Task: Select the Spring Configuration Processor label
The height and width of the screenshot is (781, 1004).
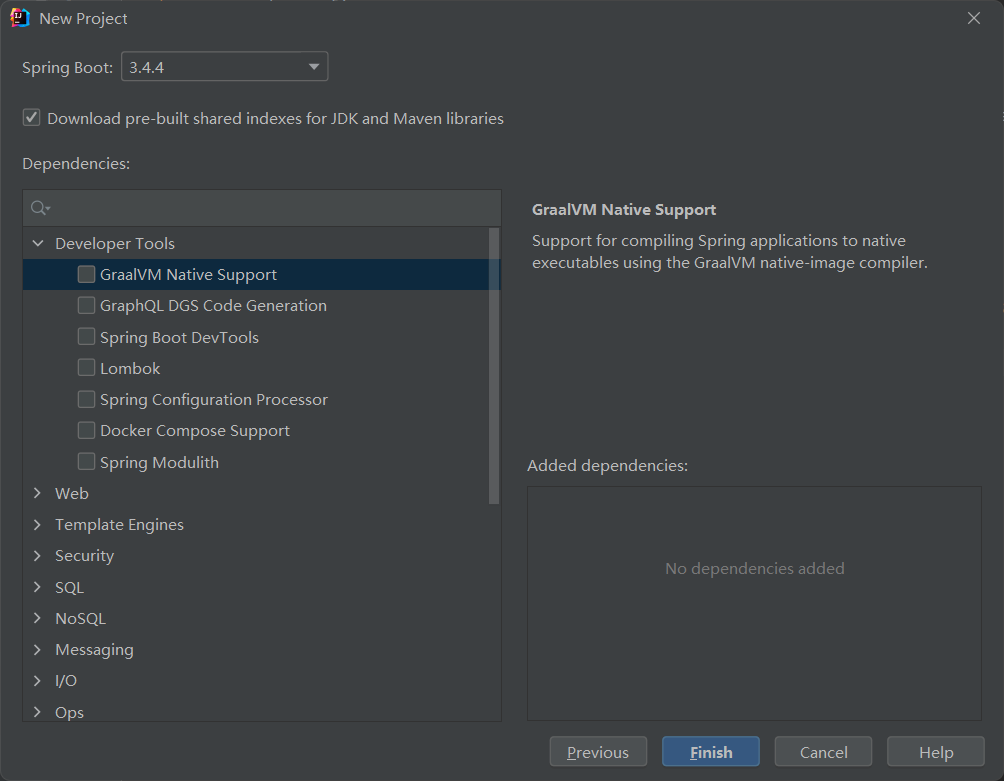Action: (214, 399)
